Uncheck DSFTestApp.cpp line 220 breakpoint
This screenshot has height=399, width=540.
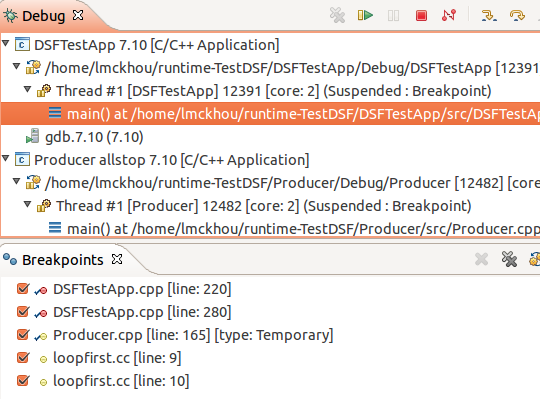click(x=23, y=288)
